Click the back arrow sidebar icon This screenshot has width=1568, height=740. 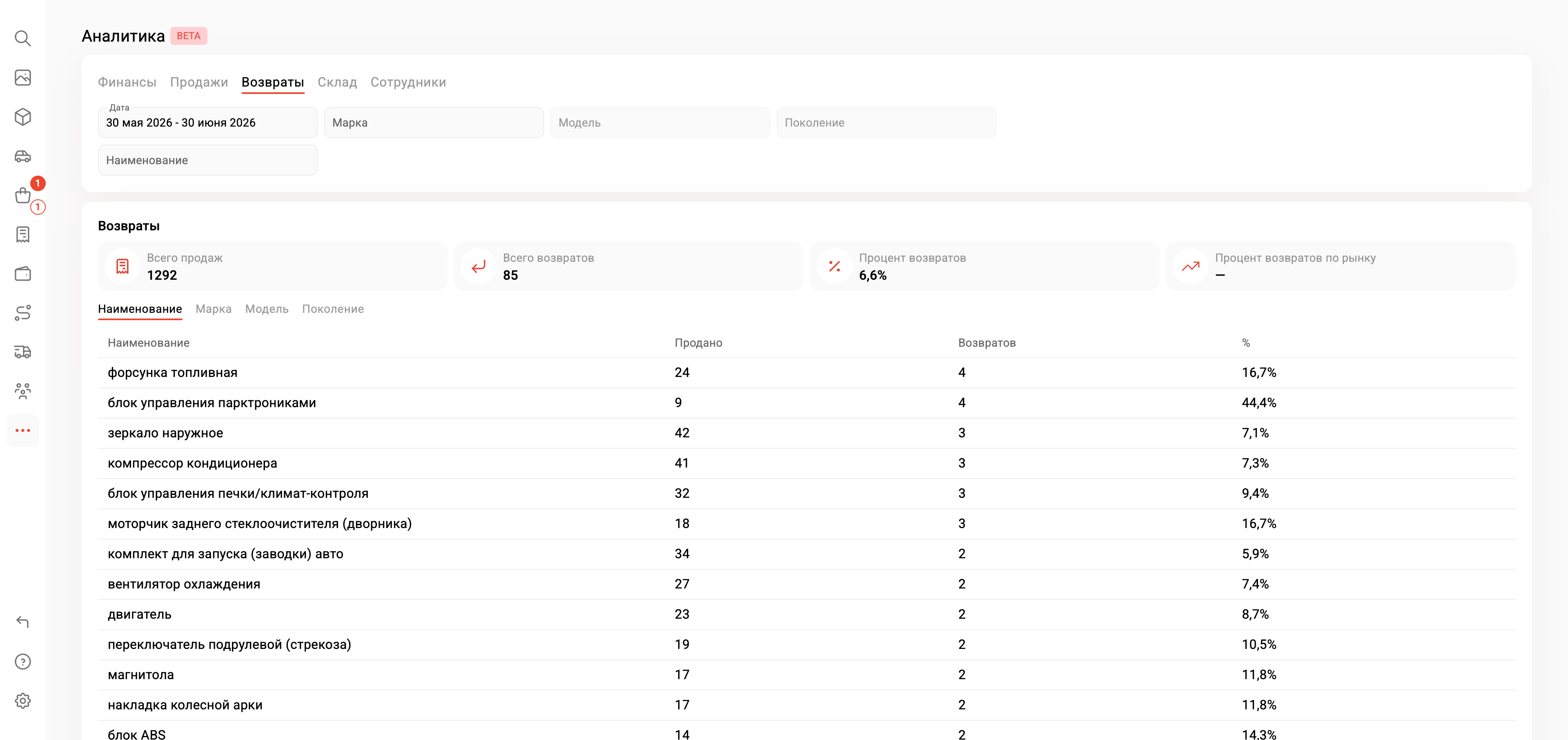22,622
